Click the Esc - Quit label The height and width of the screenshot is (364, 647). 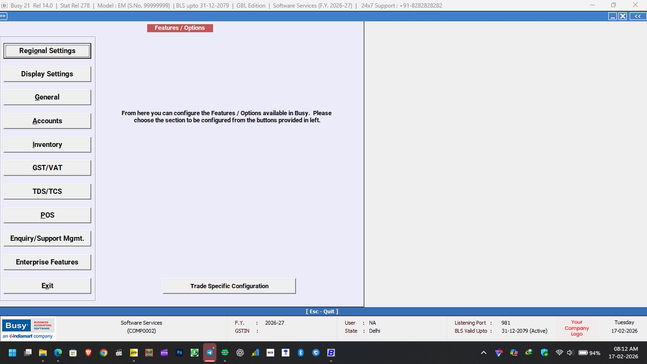pyautogui.click(x=322, y=312)
